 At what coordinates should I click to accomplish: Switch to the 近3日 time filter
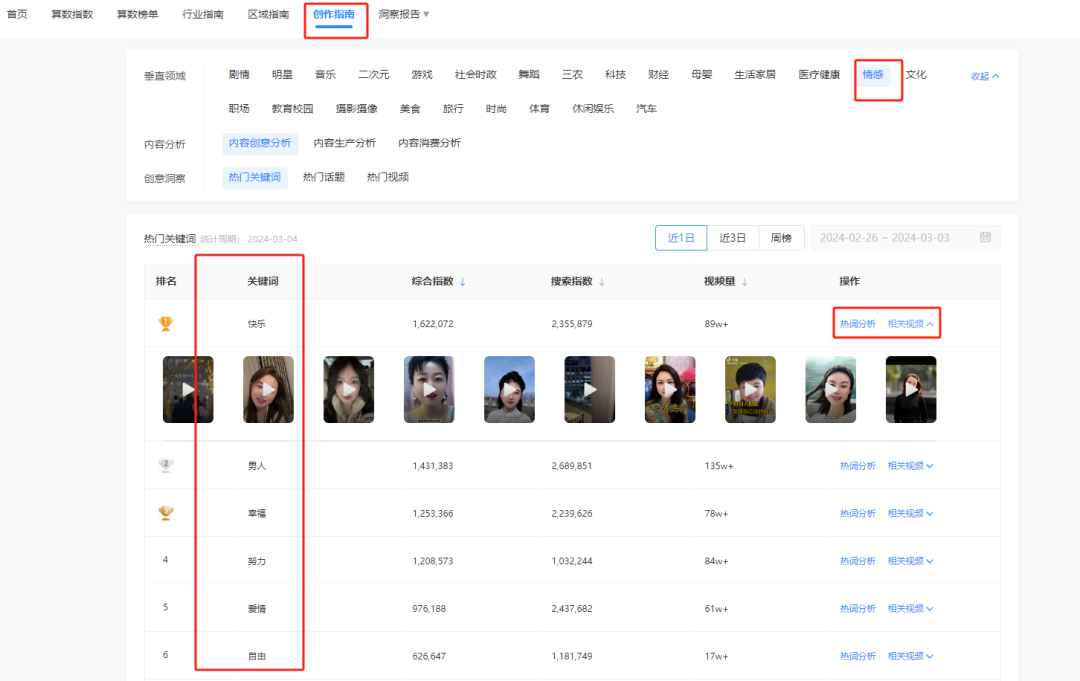coord(731,237)
